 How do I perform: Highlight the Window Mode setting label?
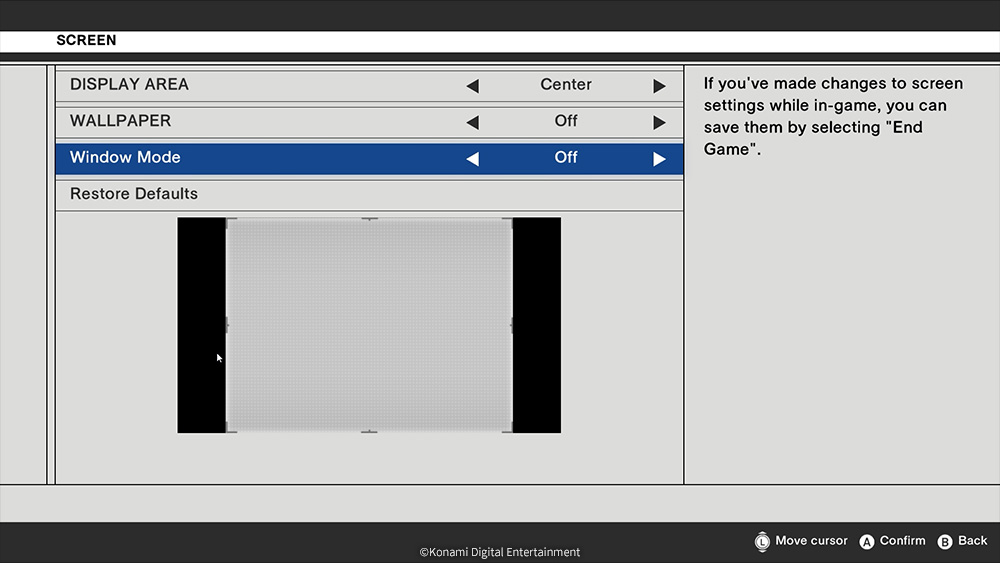(x=125, y=158)
